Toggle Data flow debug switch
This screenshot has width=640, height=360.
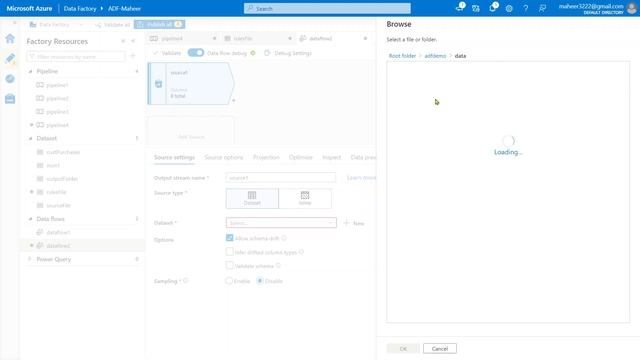196,53
